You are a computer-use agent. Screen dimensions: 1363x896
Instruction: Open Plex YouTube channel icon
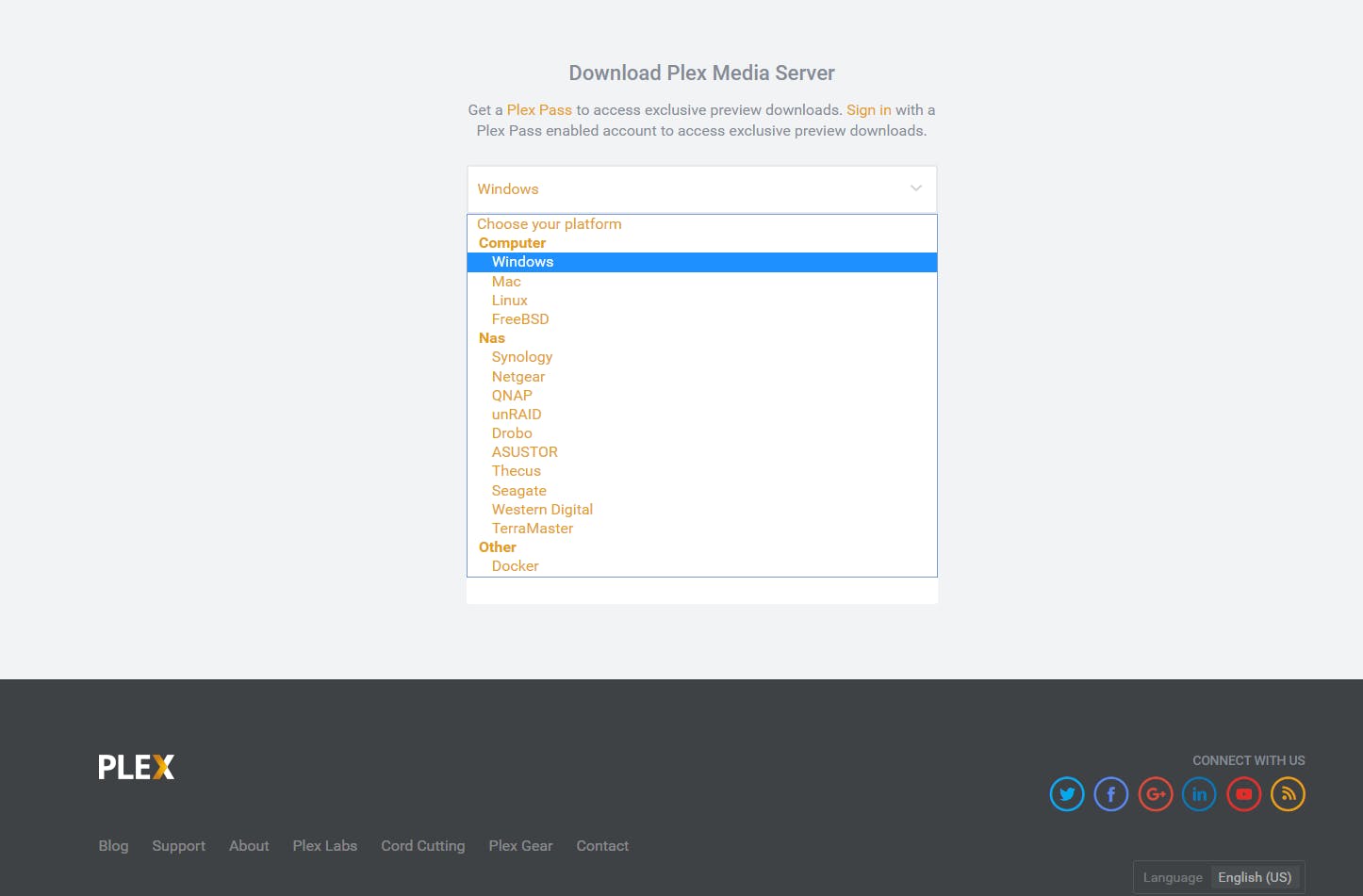click(x=1244, y=794)
